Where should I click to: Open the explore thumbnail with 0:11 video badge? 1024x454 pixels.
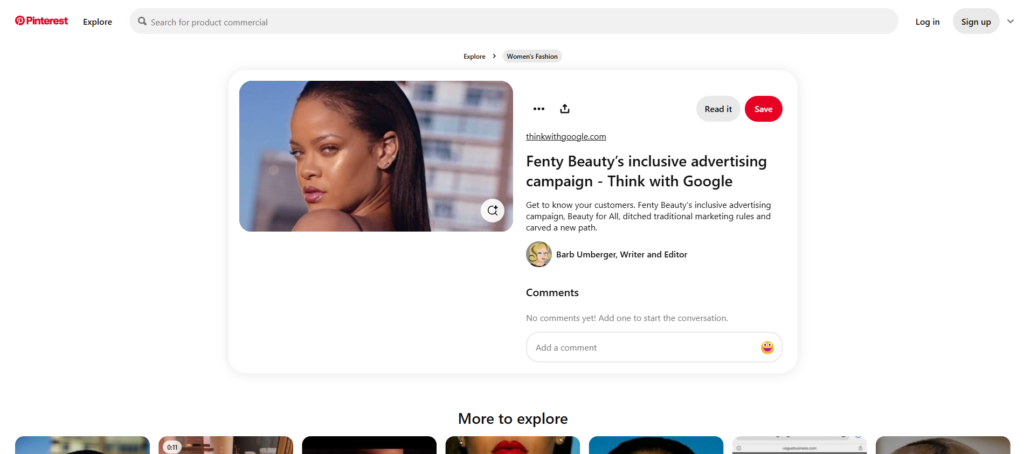(x=226, y=446)
